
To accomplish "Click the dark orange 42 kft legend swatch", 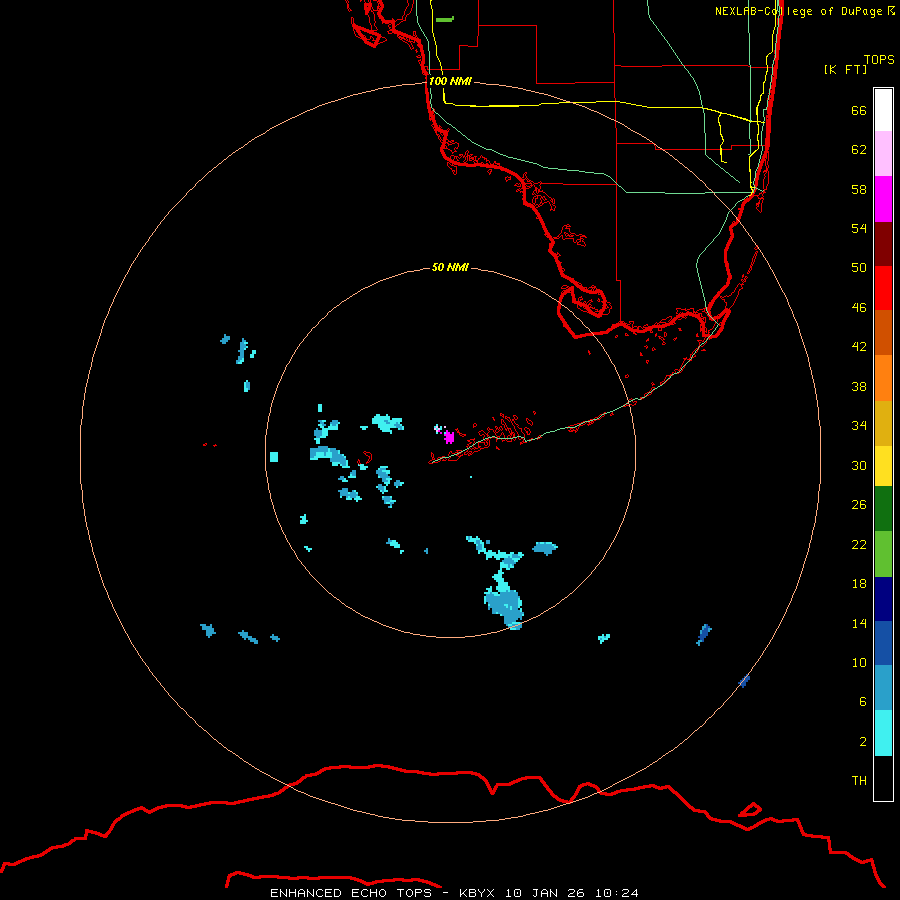I will click(883, 332).
